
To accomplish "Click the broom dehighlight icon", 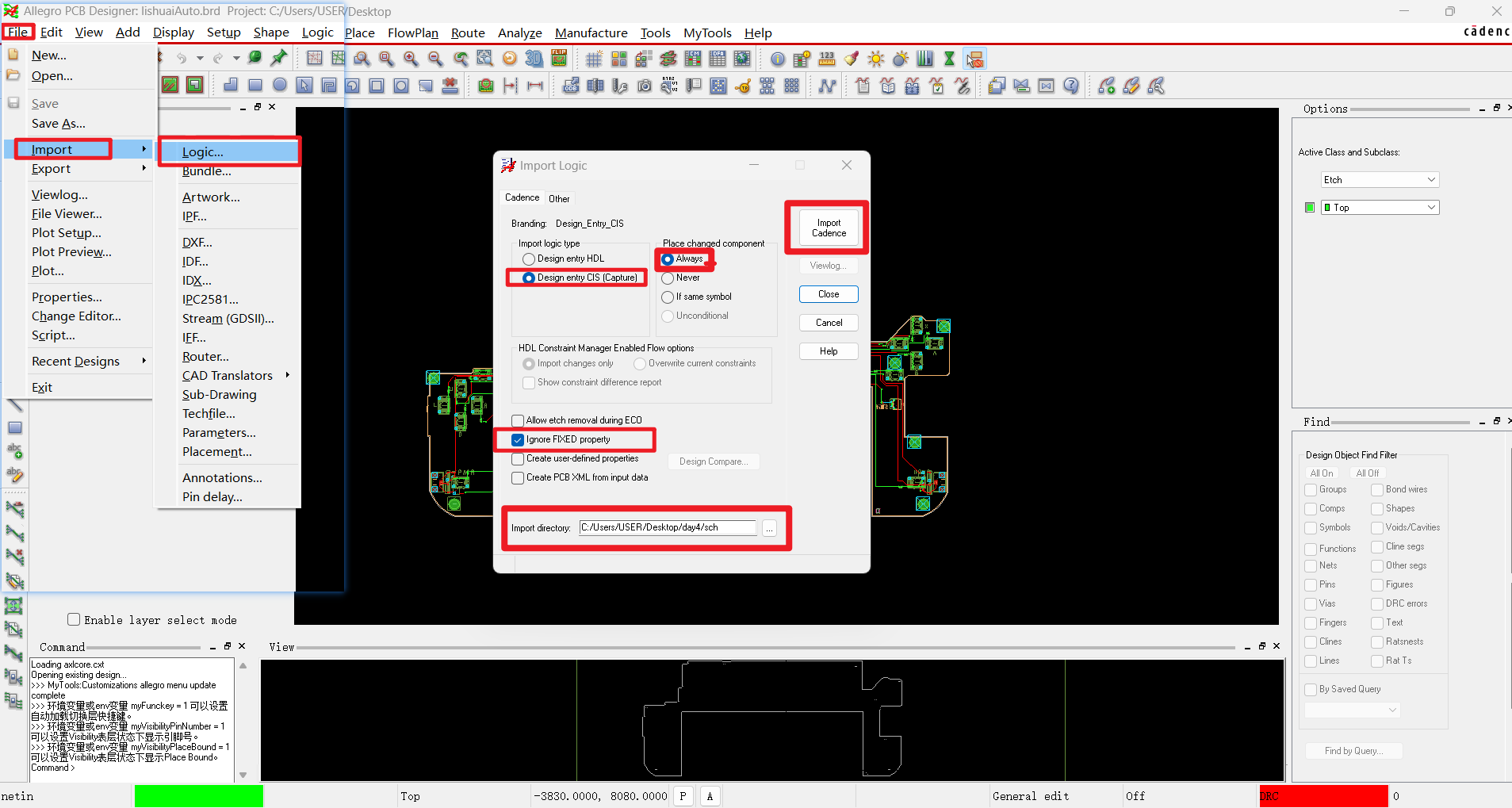I will (x=852, y=59).
